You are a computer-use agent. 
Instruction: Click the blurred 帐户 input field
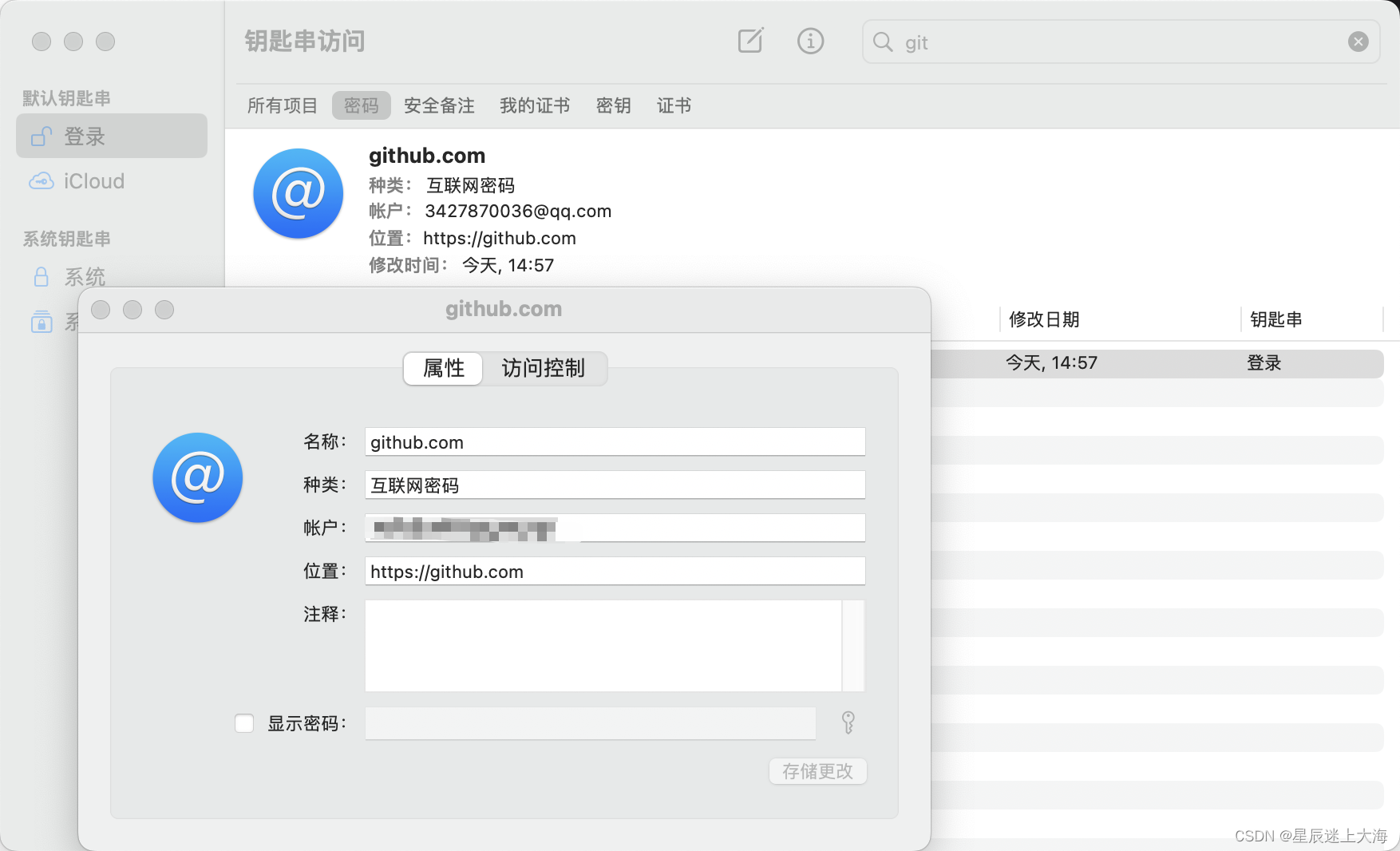pos(615,528)
